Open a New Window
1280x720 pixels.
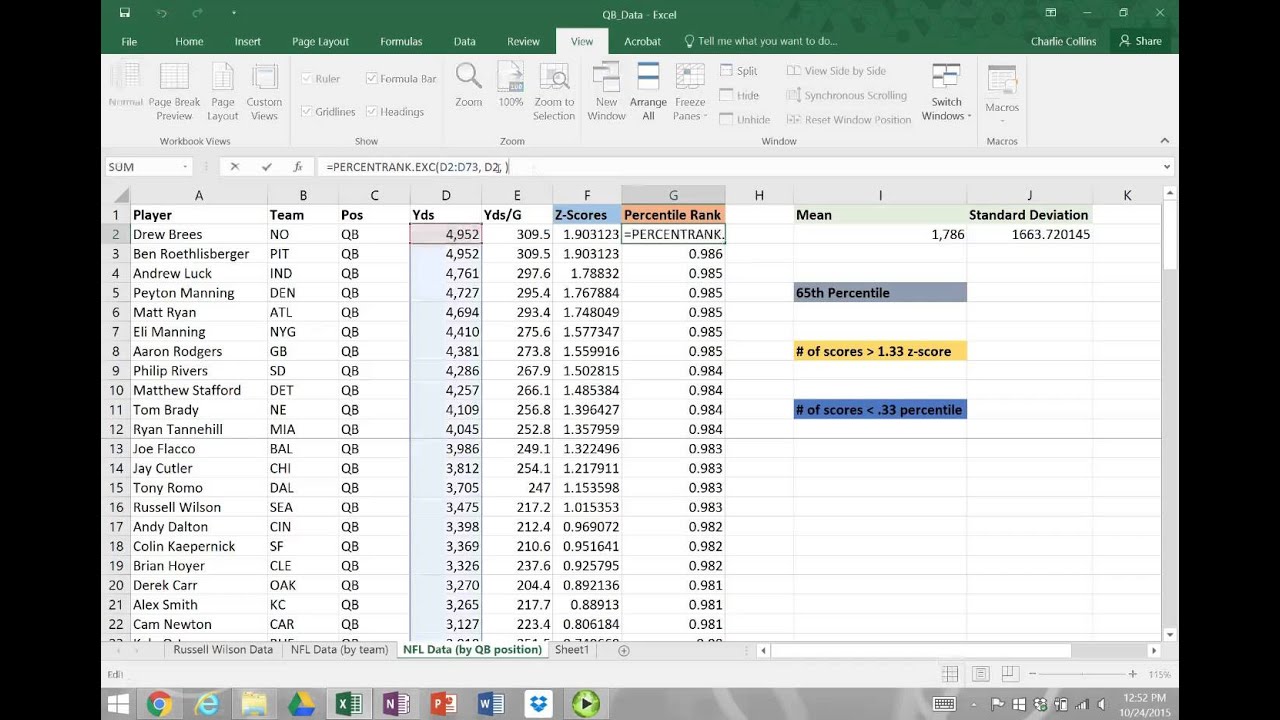tap(606, 91)
